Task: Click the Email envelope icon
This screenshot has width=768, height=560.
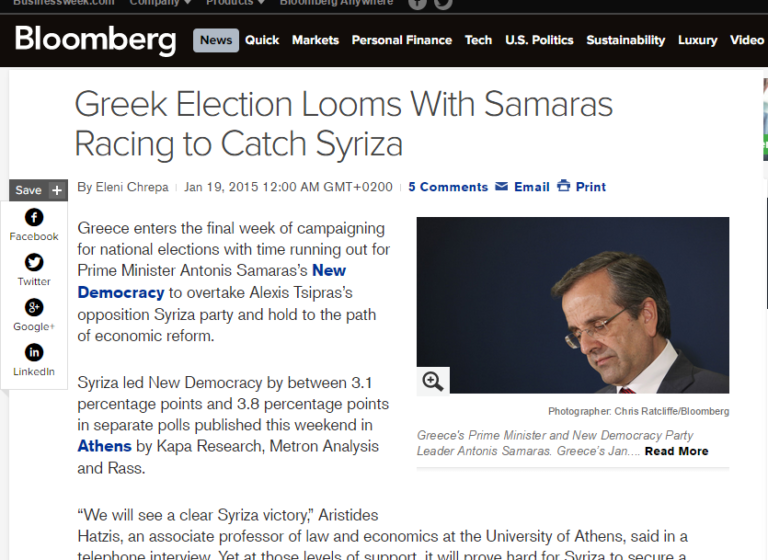Action: pyautogui.click(x=502, y=186)
